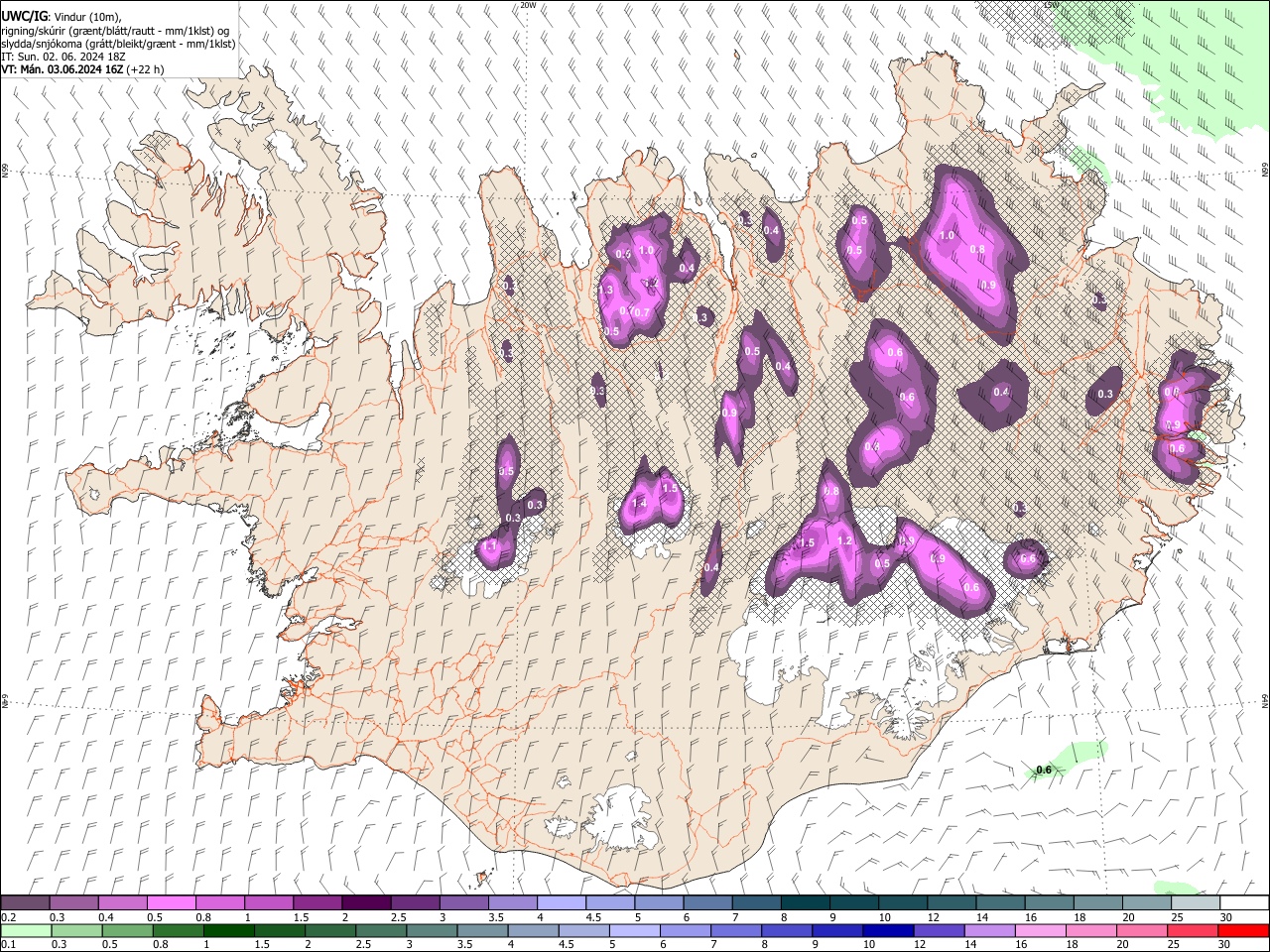Click the mid-green 0.5 rain-scale swatch
This screenshot has width=1270, height=952.
(x=127, y=931)
